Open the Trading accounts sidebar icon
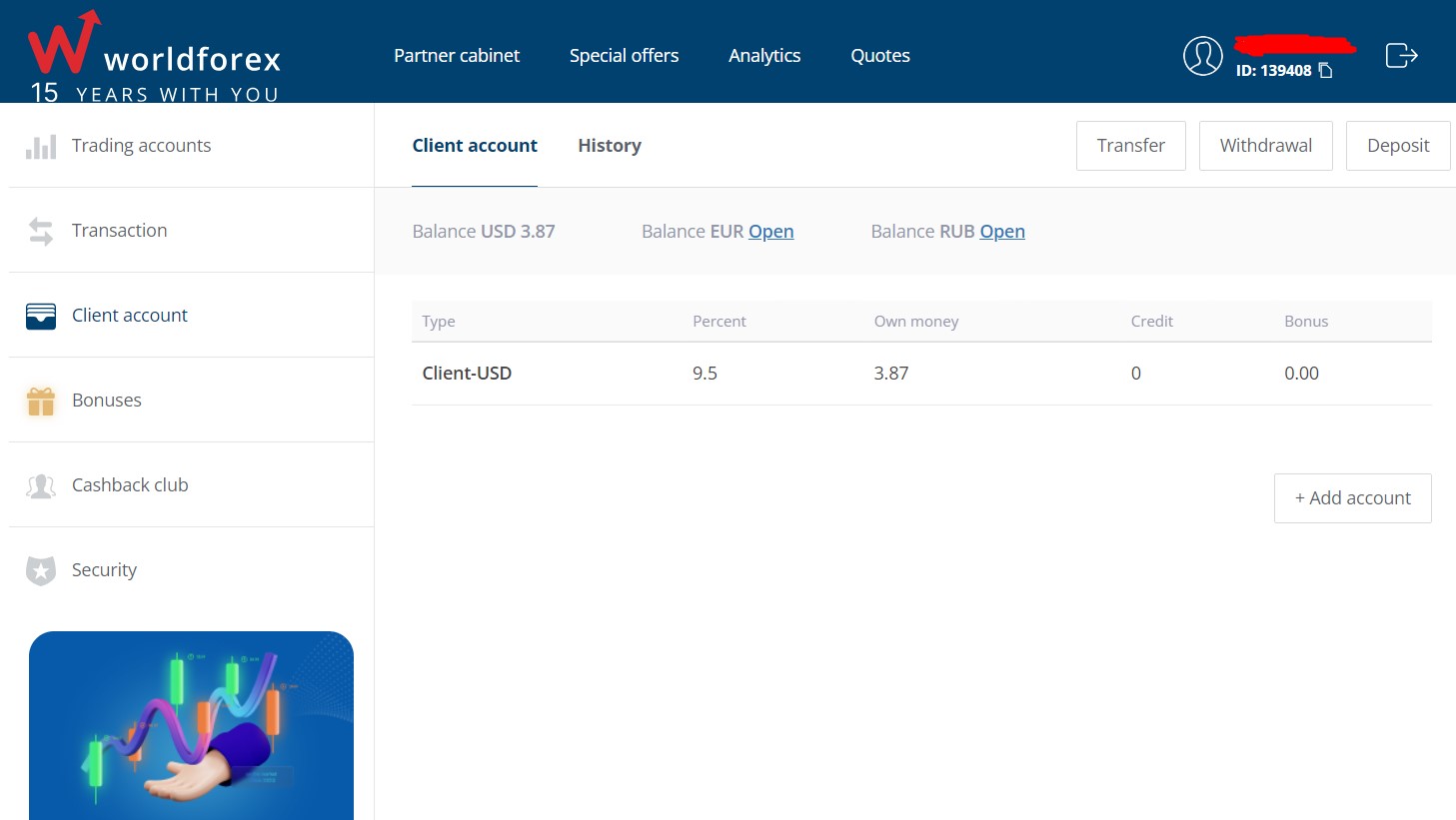The image size is (1456, 820). pos(40,145)
